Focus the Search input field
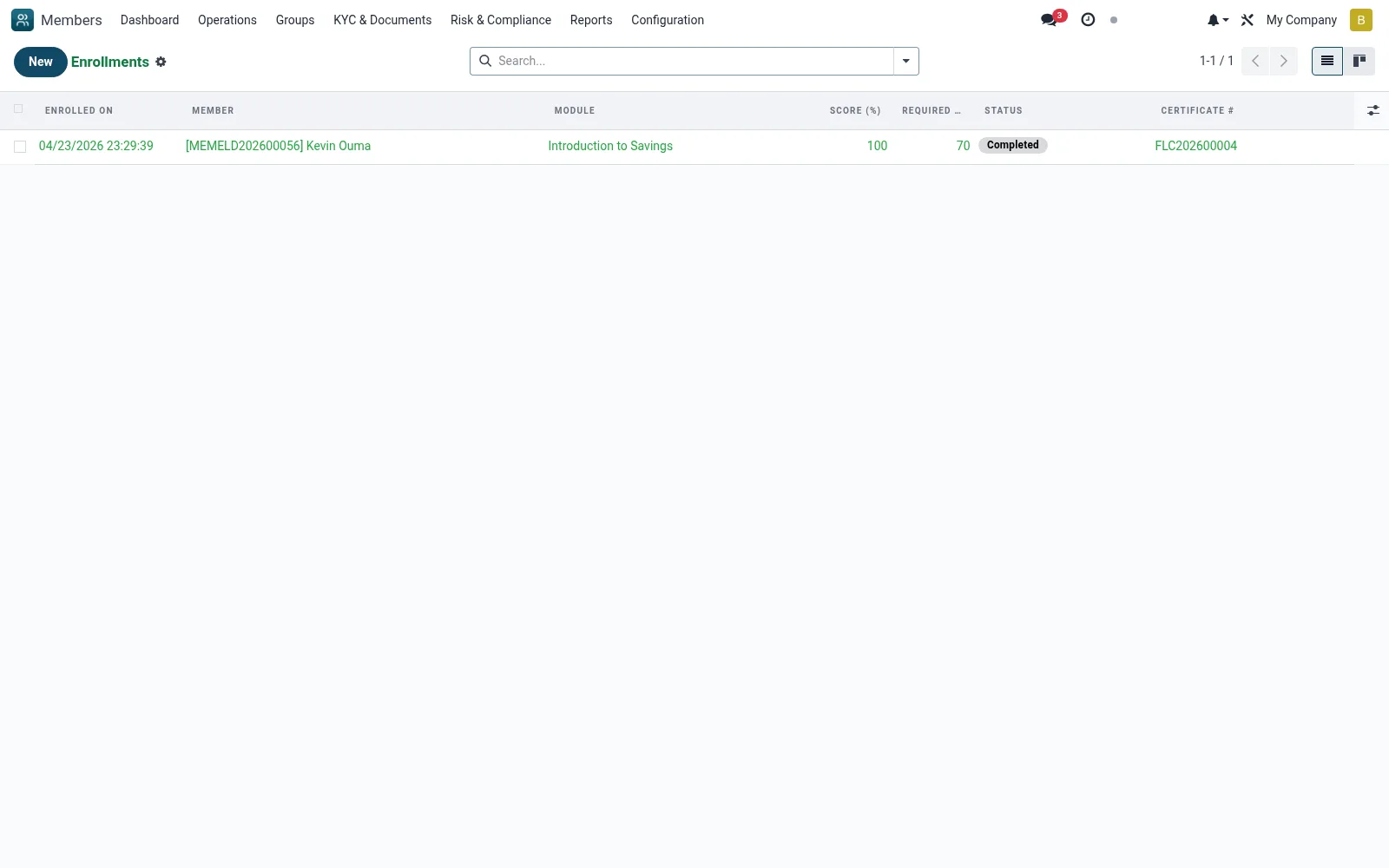Screen dimensions: 1389x868 [x=693, y=61]
